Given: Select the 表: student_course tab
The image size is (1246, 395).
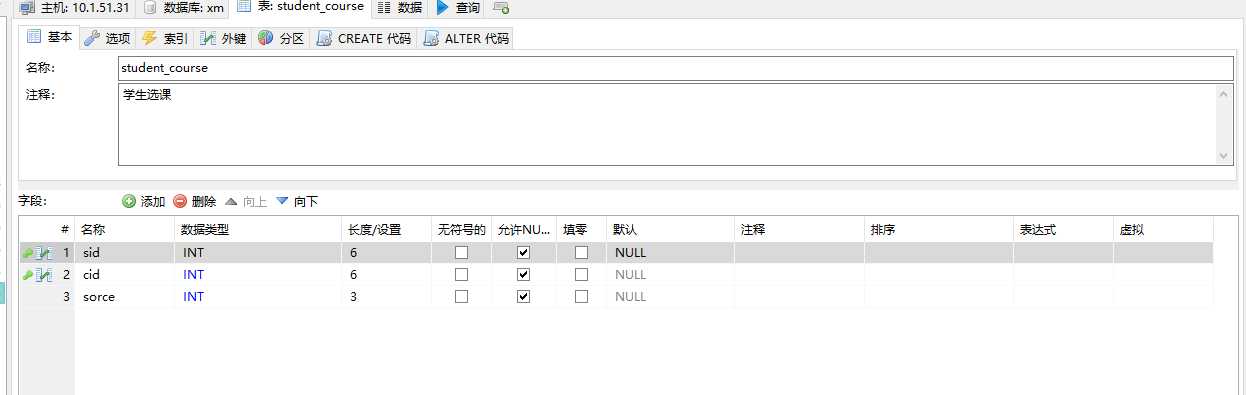Looking at the screenshot, I should [x=301, y=8].
